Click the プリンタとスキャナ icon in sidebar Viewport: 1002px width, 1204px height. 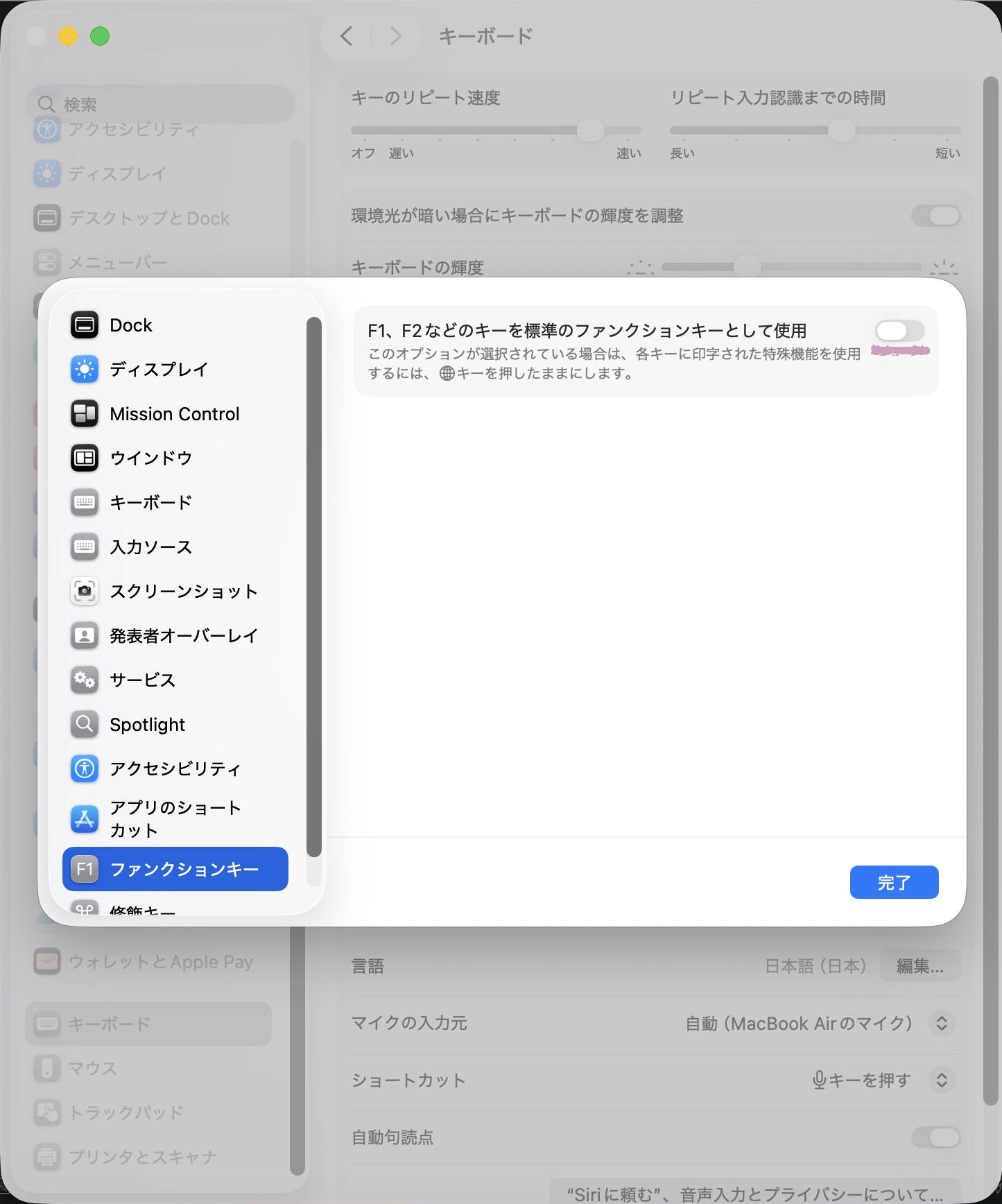[x=47, y=1157]
